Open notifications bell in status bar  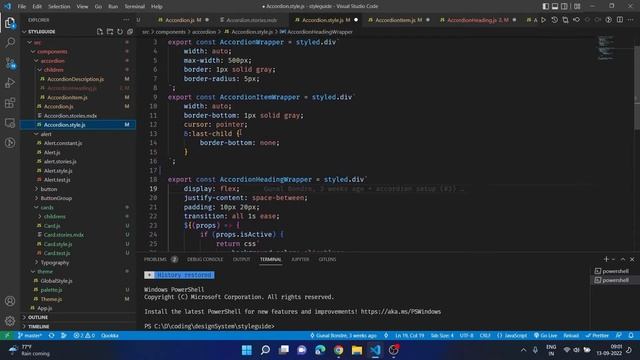[x=631, y=336]
